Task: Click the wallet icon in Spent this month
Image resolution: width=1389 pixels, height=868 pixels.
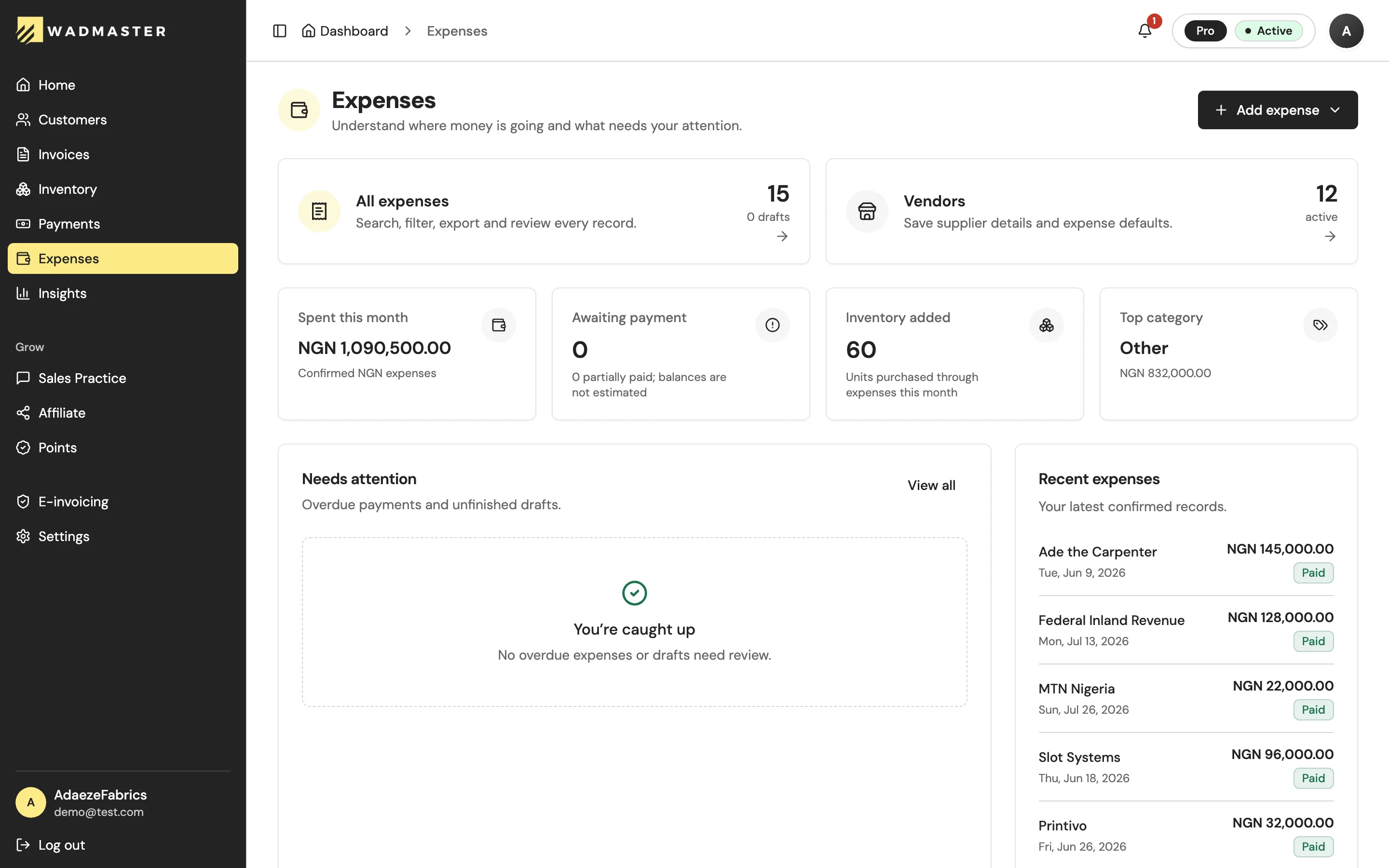Action: [x=499, y=325]
